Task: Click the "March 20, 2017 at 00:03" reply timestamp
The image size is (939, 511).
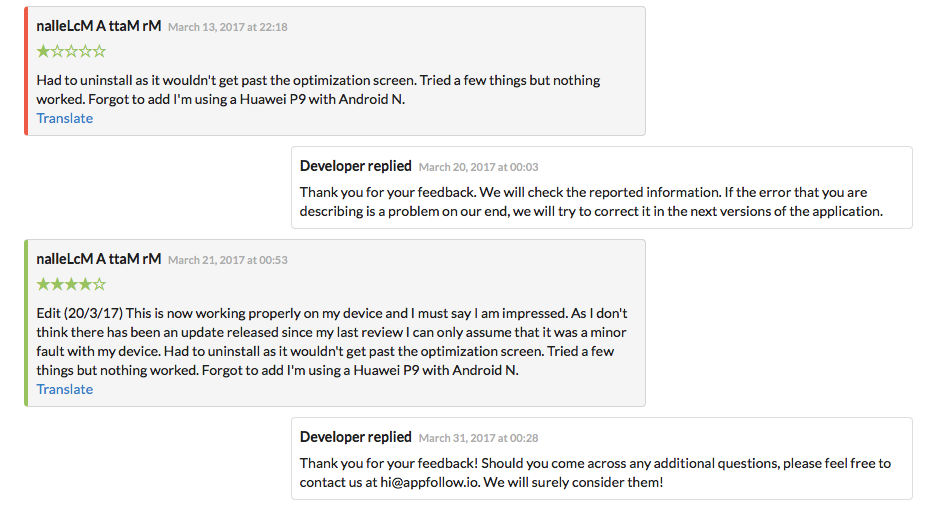Action: point(478,167)
